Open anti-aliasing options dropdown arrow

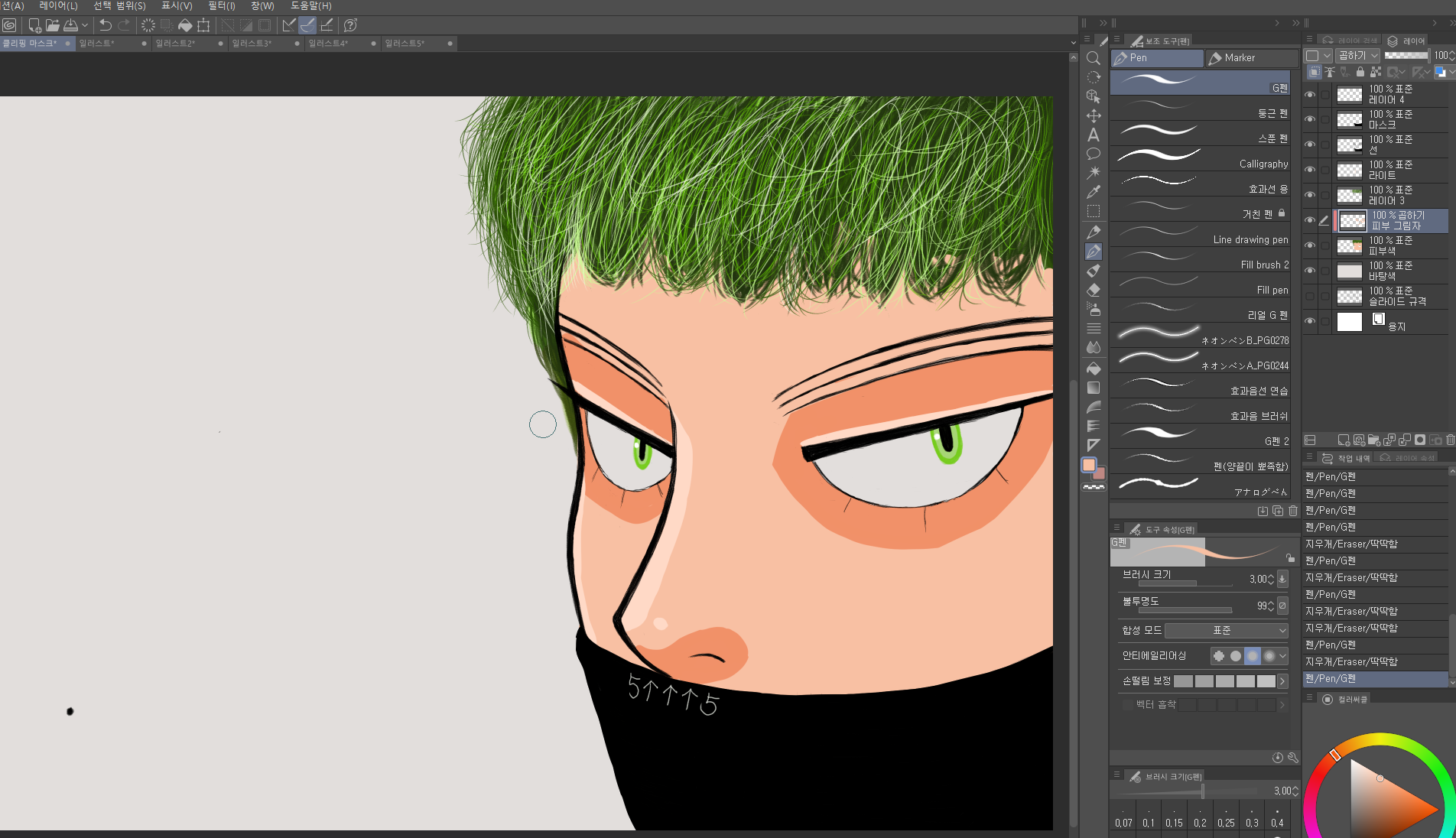(1282, 655)
